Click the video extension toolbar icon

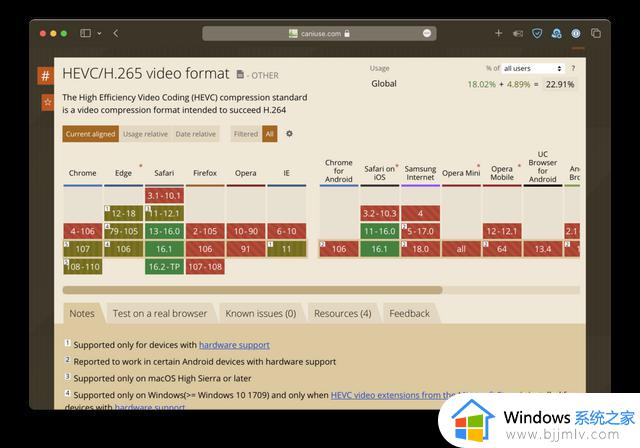[518, 33]
